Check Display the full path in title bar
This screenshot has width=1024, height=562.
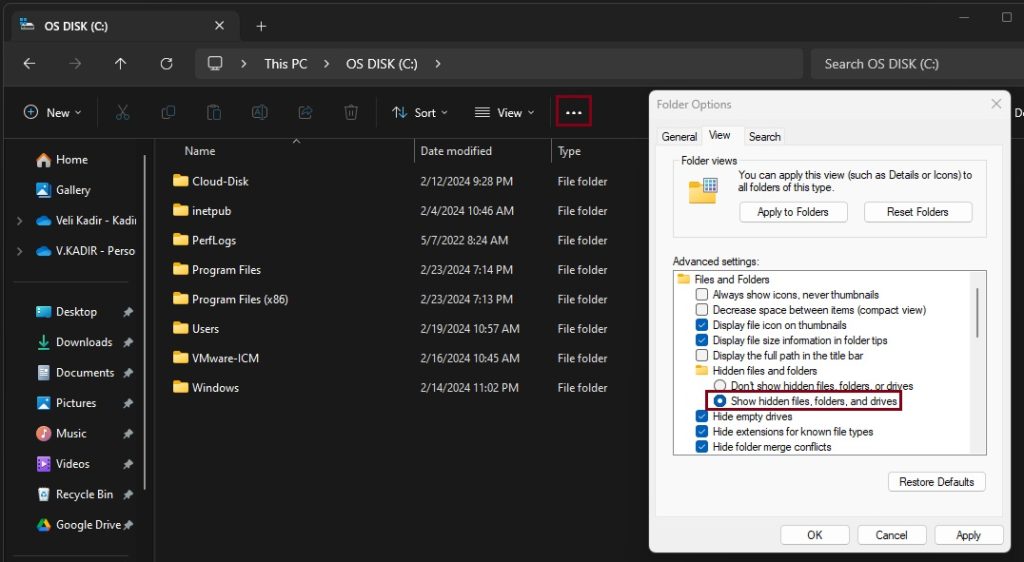(701, 355)
